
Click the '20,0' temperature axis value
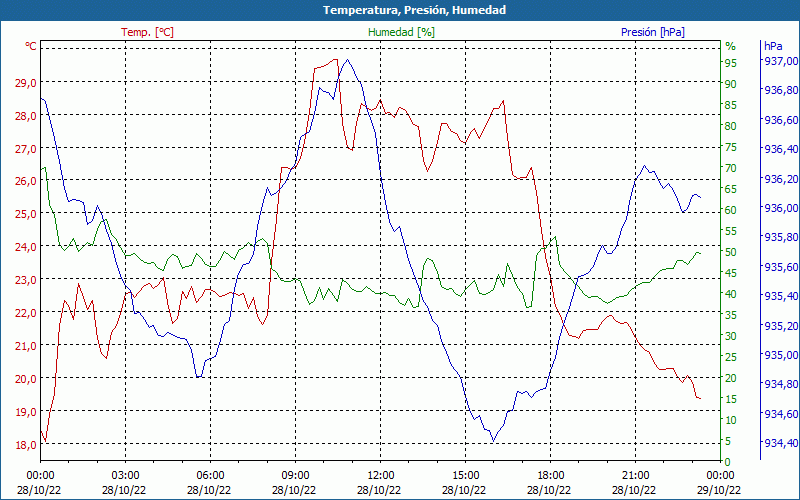(26, 379)
